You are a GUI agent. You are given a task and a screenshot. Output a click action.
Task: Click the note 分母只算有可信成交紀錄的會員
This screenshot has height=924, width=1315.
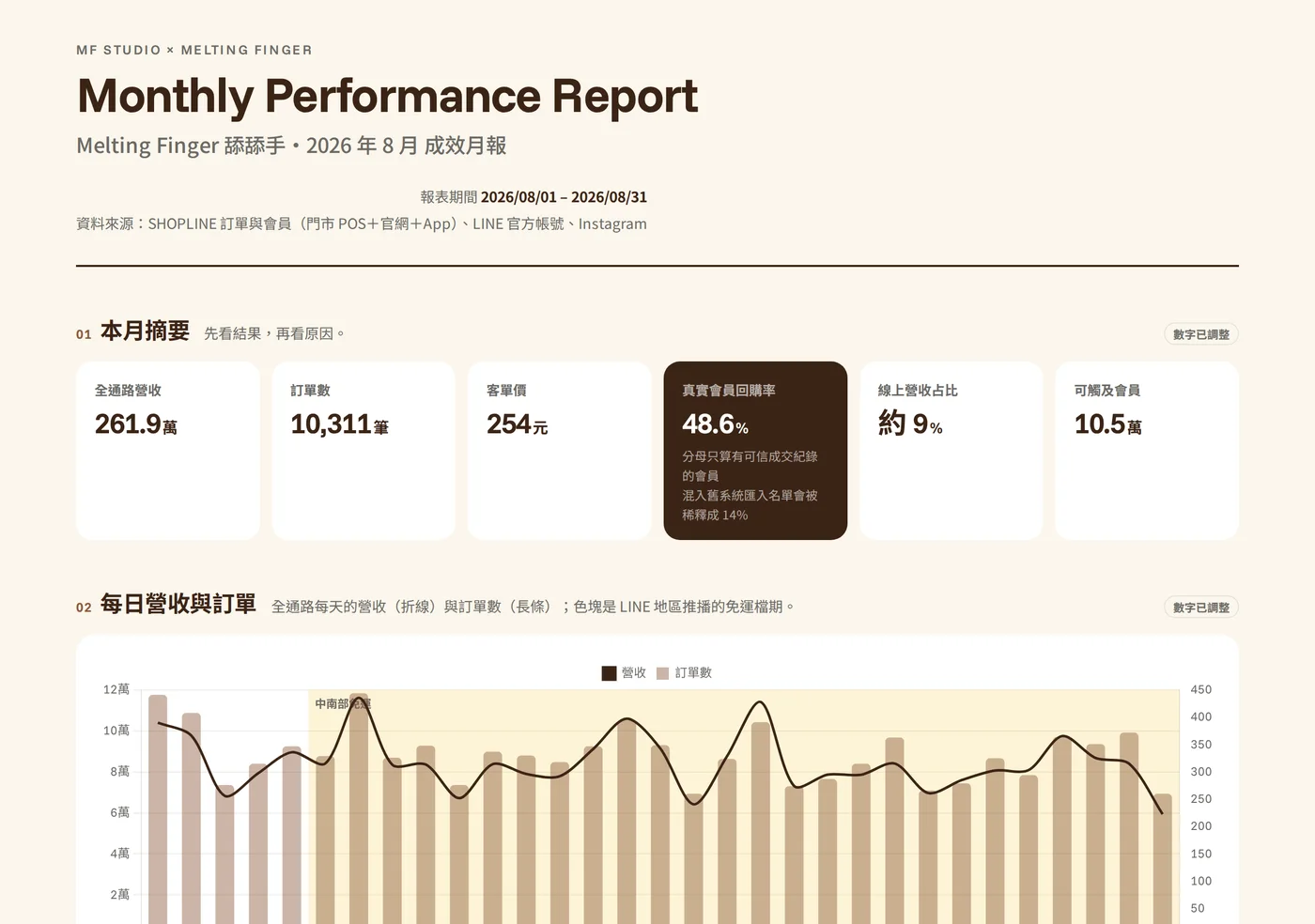tap(750, 466)
